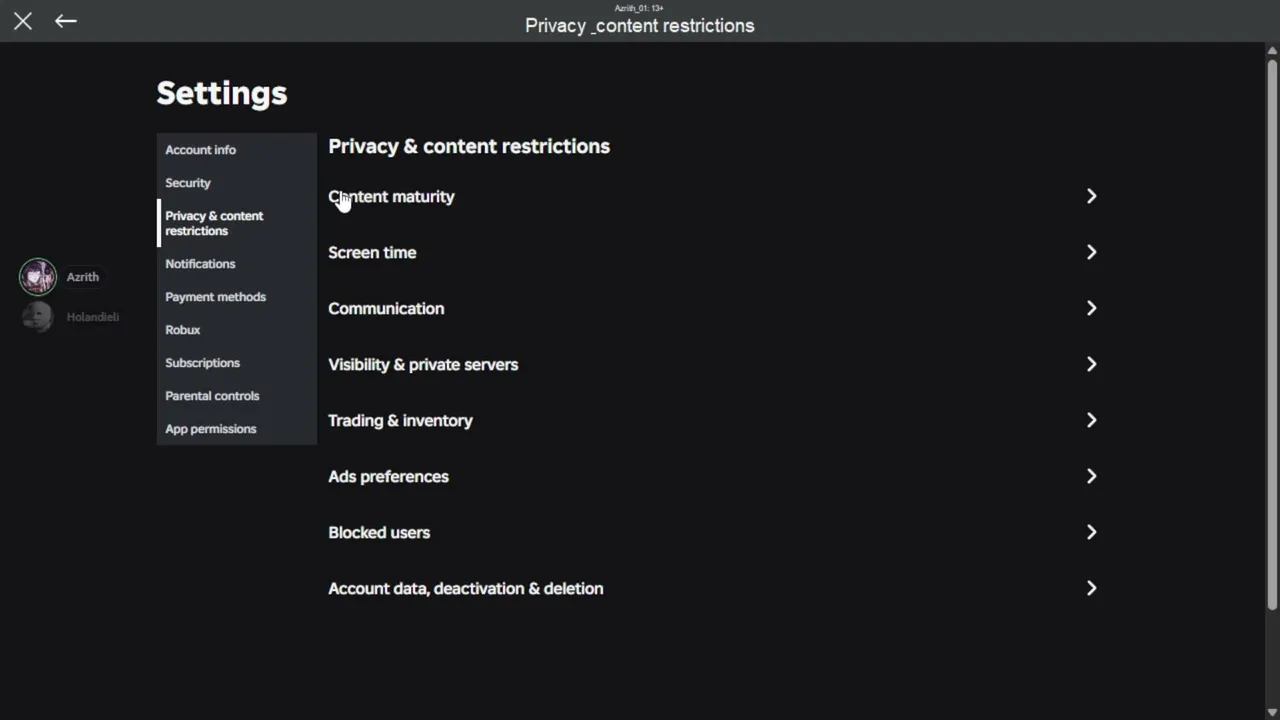The width and height of the screenshot is (1280, 720).
Task: Expand Communication chevron arrow
Action: coord(1091,309)
